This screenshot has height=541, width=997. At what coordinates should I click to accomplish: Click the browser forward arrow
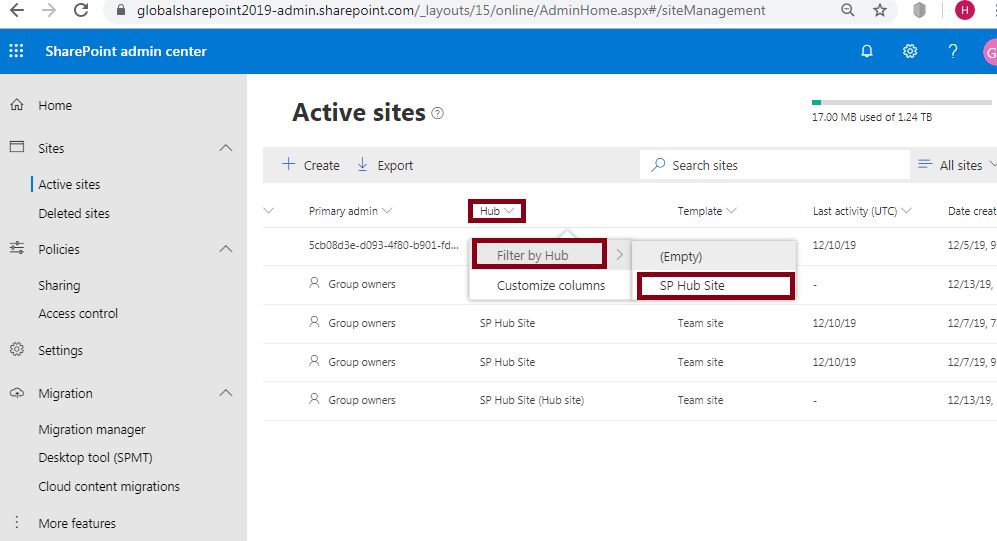[x=49, y=10]
